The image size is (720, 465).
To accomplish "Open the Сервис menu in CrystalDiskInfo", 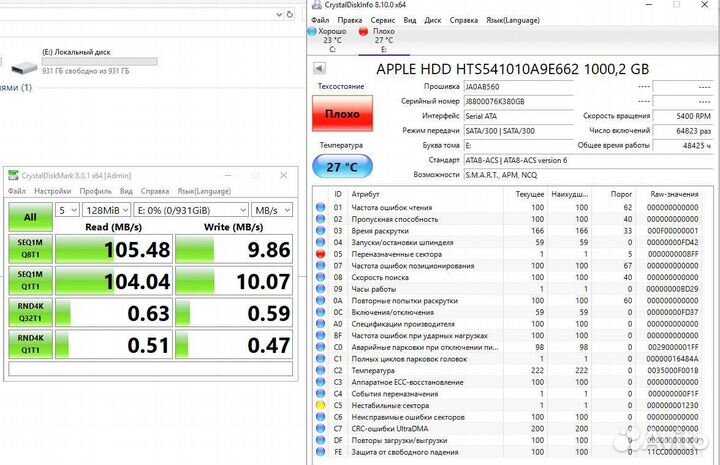I will 382,20.
